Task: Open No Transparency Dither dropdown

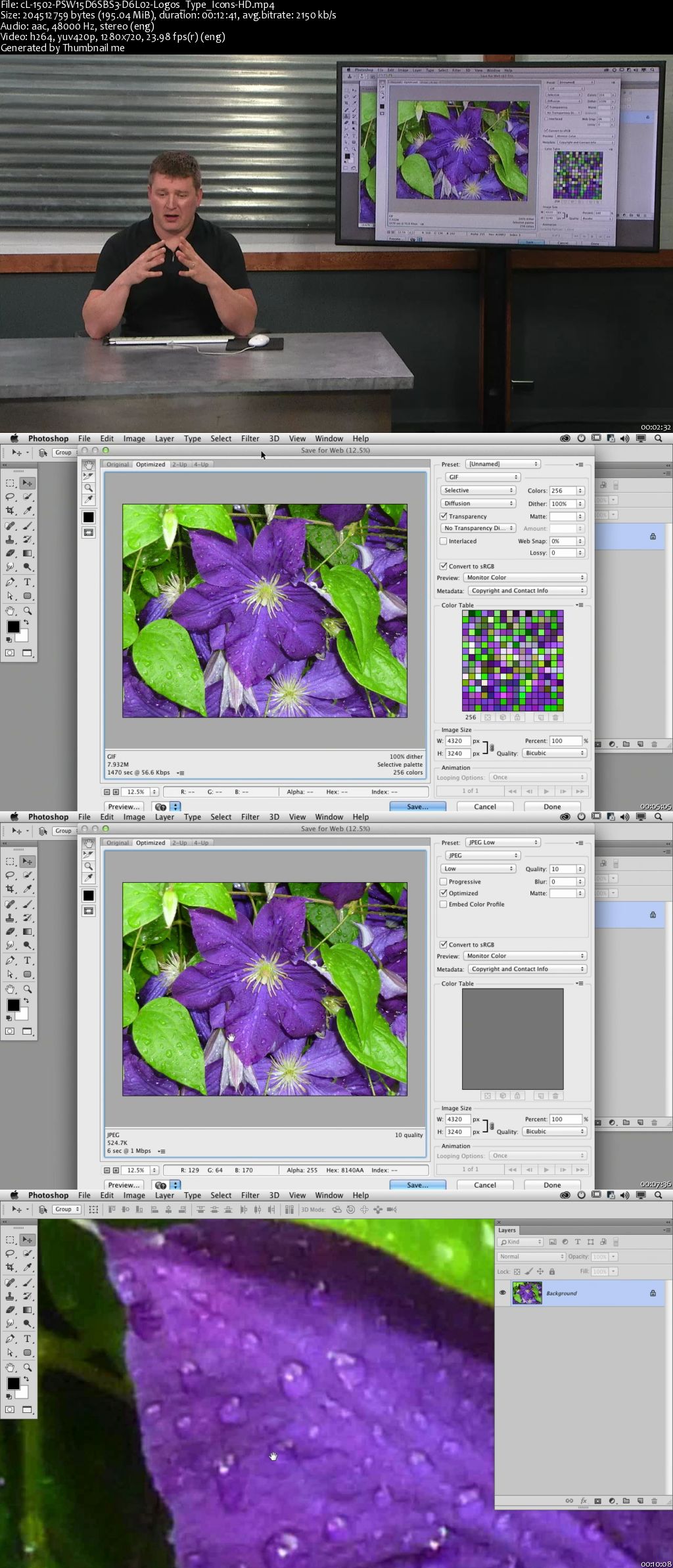Action: tap(477, 528)
